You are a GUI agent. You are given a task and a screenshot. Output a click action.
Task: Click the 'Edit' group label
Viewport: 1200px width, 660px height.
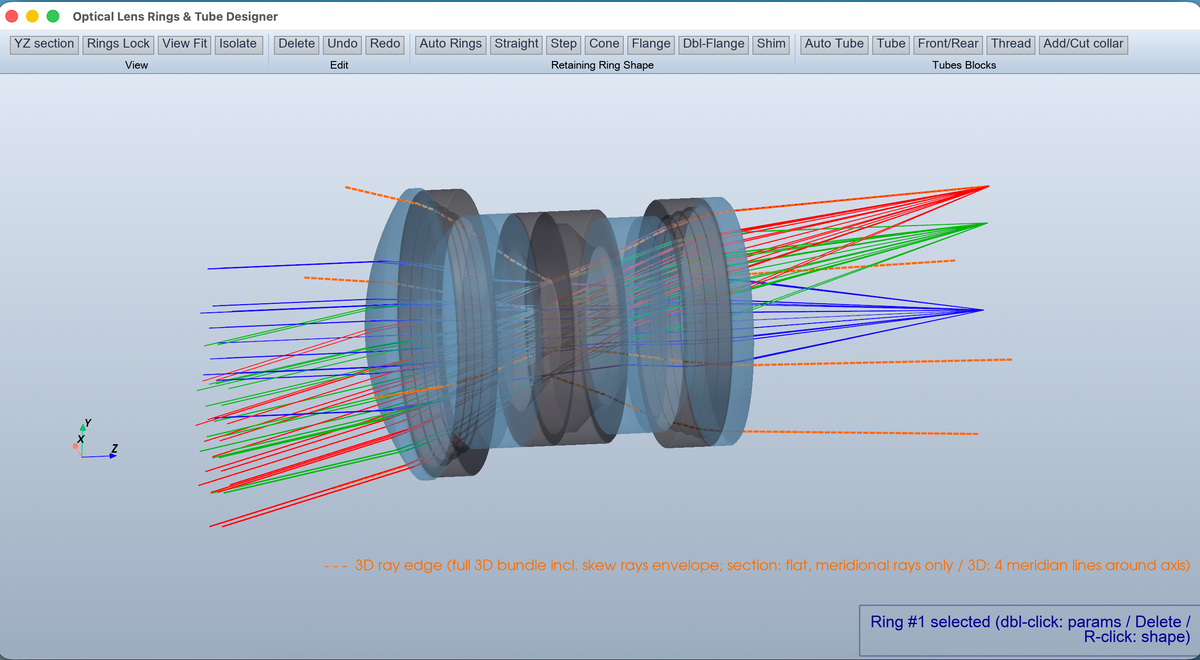pos(339,65)
